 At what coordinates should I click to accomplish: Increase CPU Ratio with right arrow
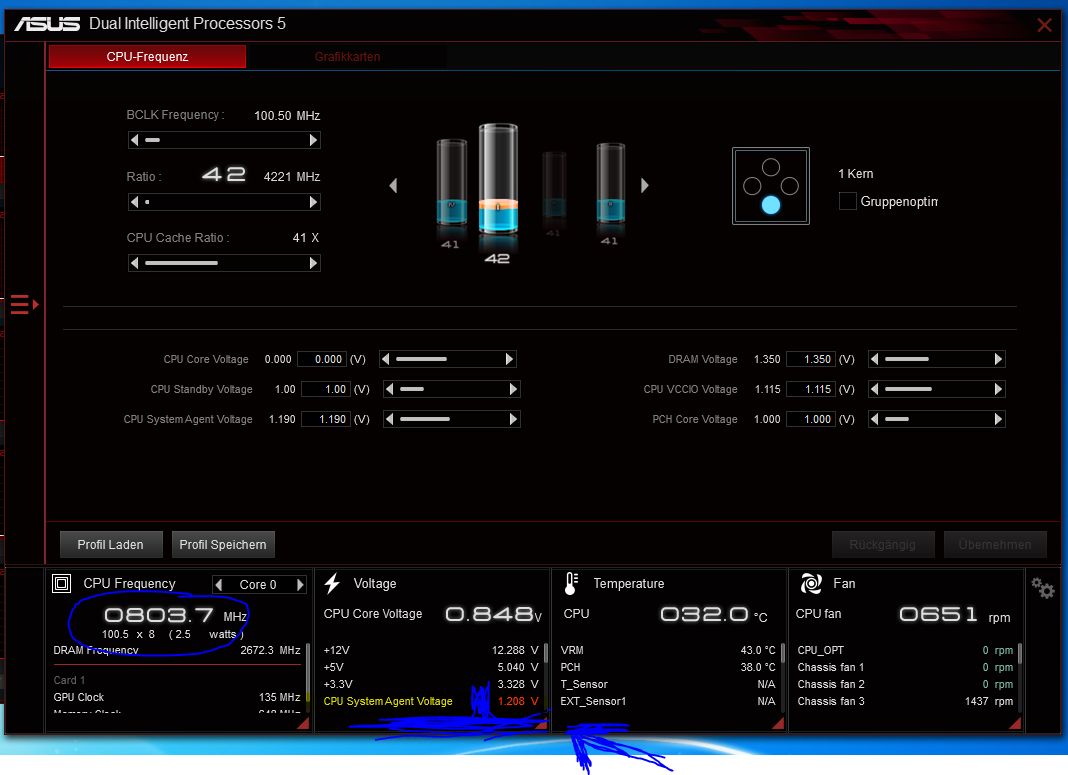click(313, 202)
